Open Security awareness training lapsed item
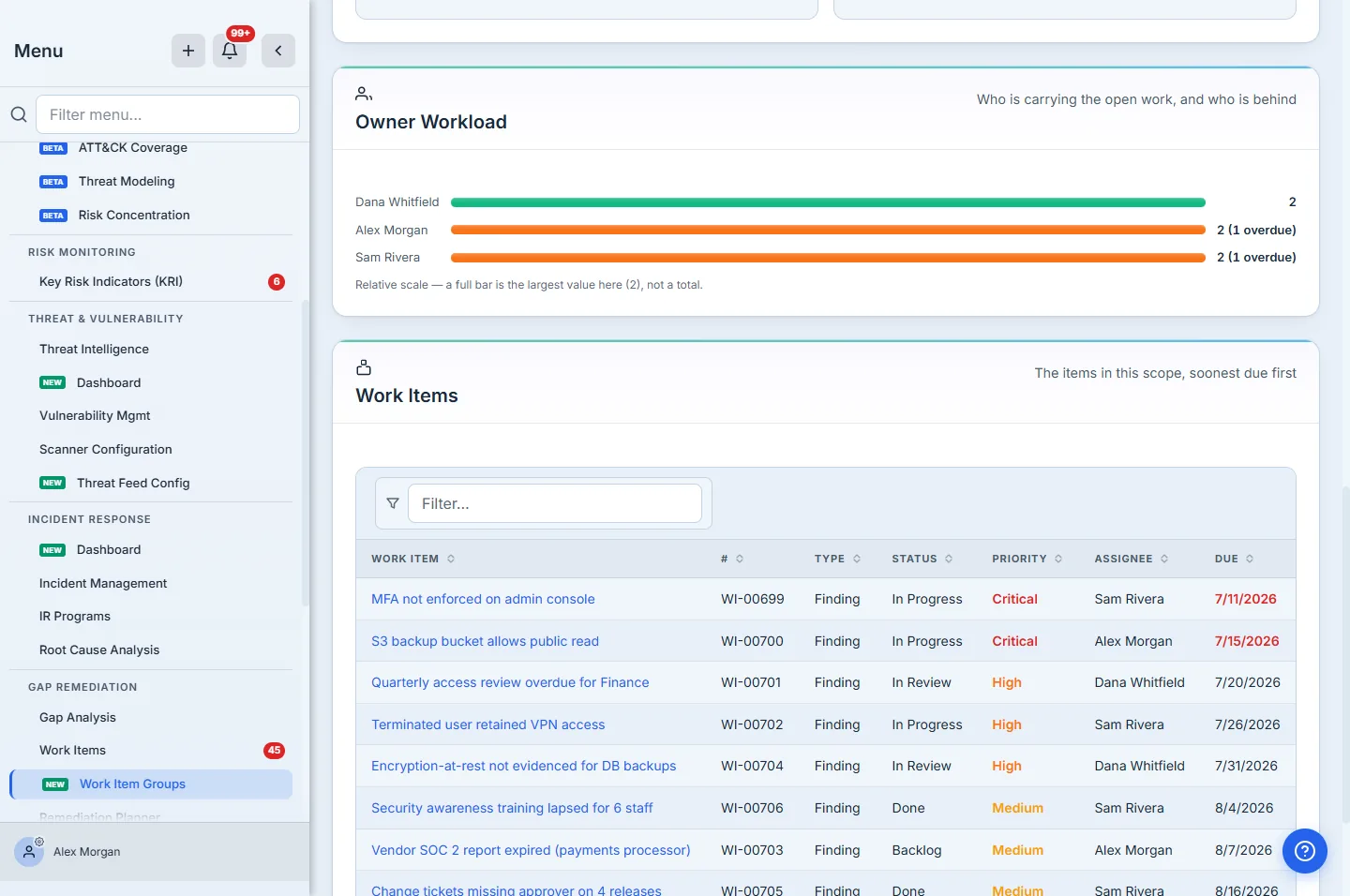The width and height of the screenshot is (1350, 896). pyautogui.click(x=512, y=809)
